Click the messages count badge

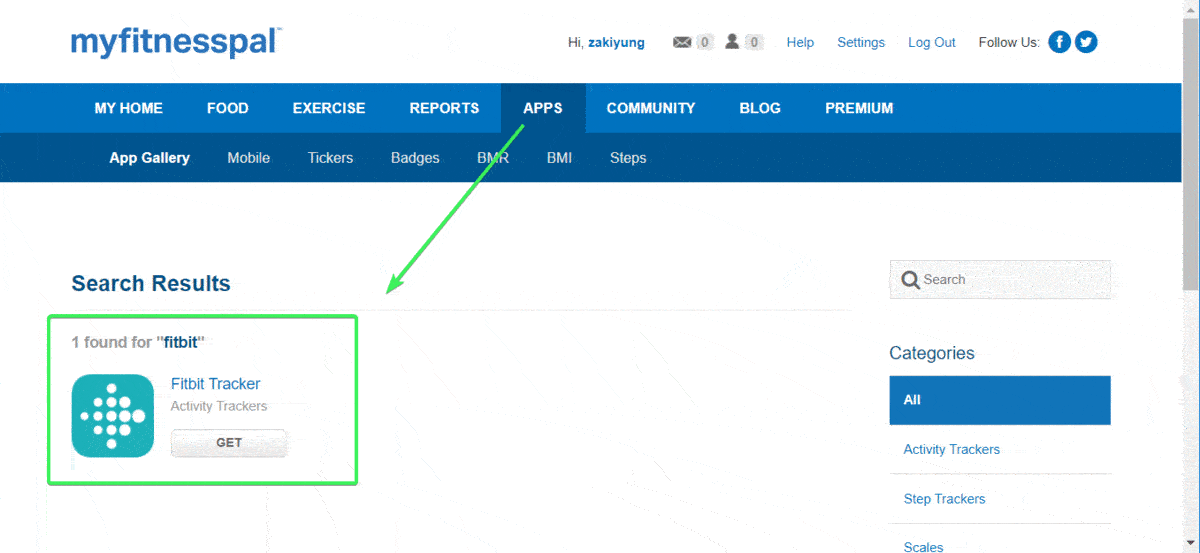705,42
